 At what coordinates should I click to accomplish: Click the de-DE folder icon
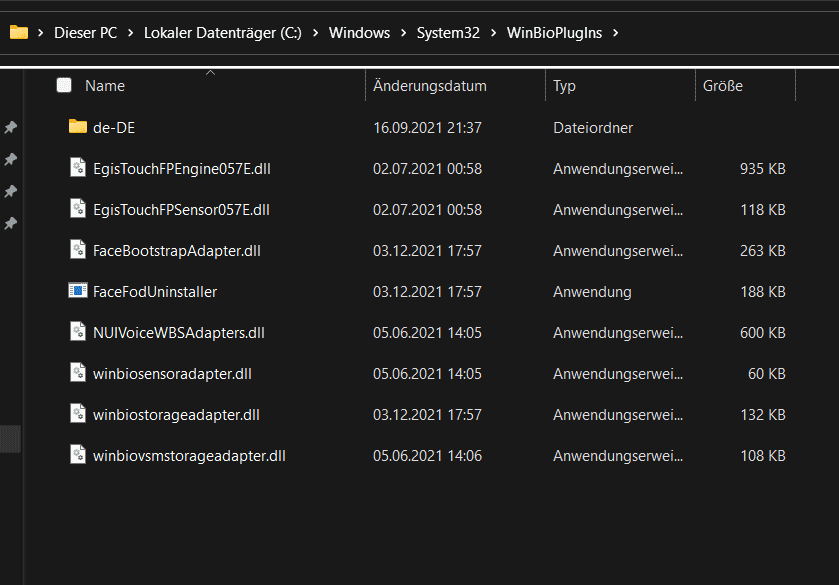point(78,127)
